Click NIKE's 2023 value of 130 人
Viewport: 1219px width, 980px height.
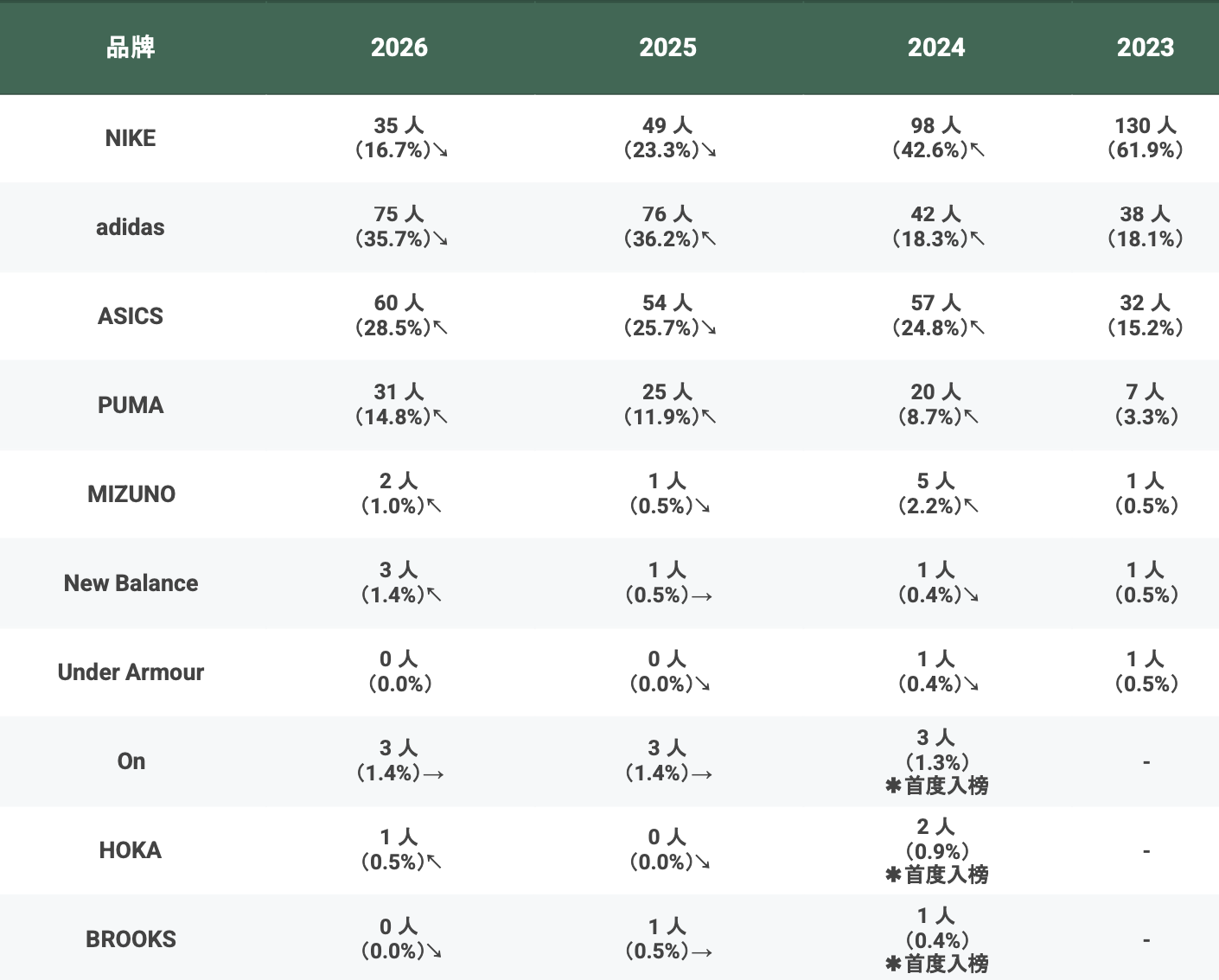pyautogui.click(x=1145, y=126)
